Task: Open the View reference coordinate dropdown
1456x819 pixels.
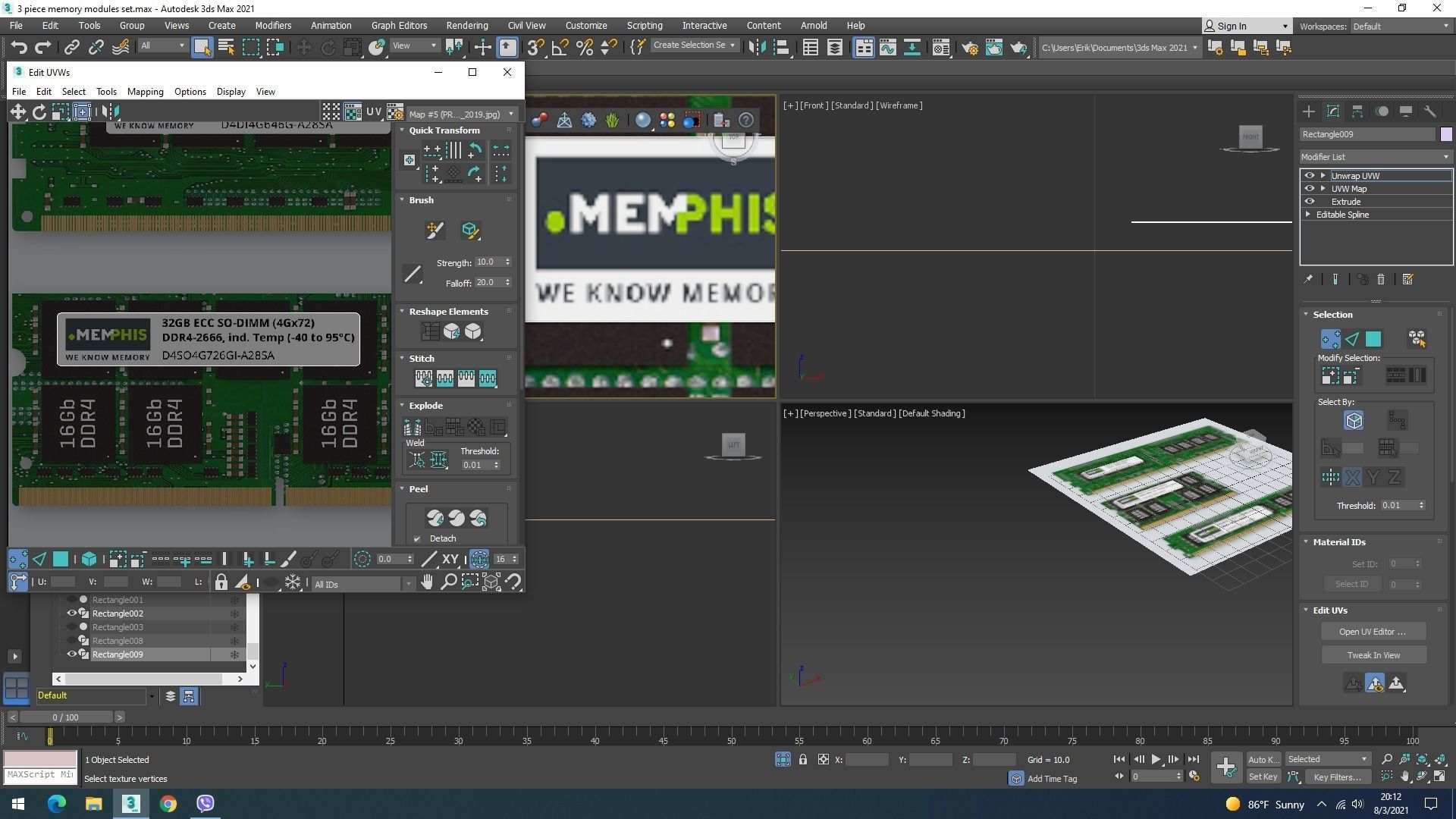Action: coord(415,45)
